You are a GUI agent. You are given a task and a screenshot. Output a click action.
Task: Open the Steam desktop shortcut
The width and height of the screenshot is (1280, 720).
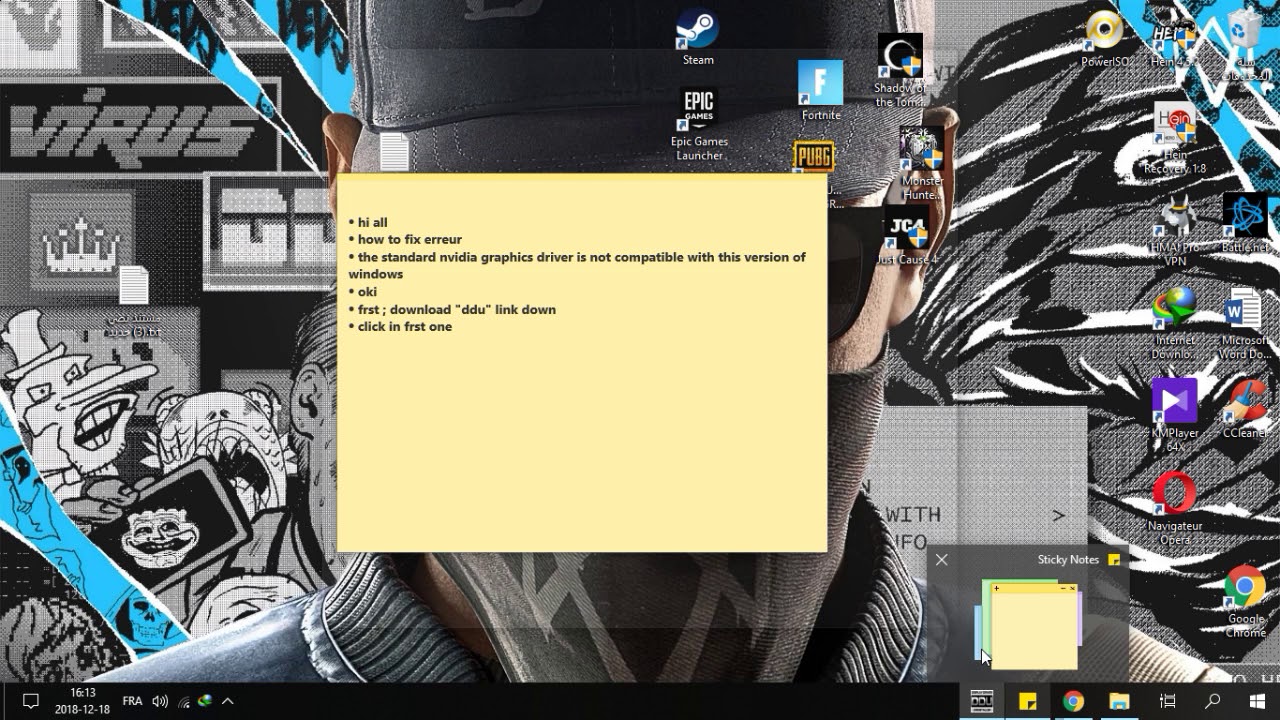coord(697,38)
